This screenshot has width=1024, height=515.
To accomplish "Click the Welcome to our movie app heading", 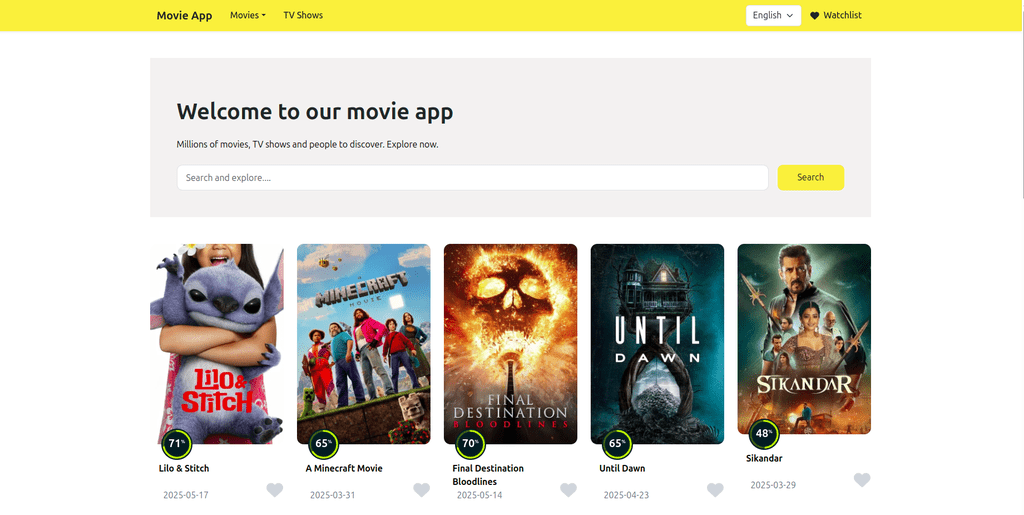I will [x=315, y=111].
